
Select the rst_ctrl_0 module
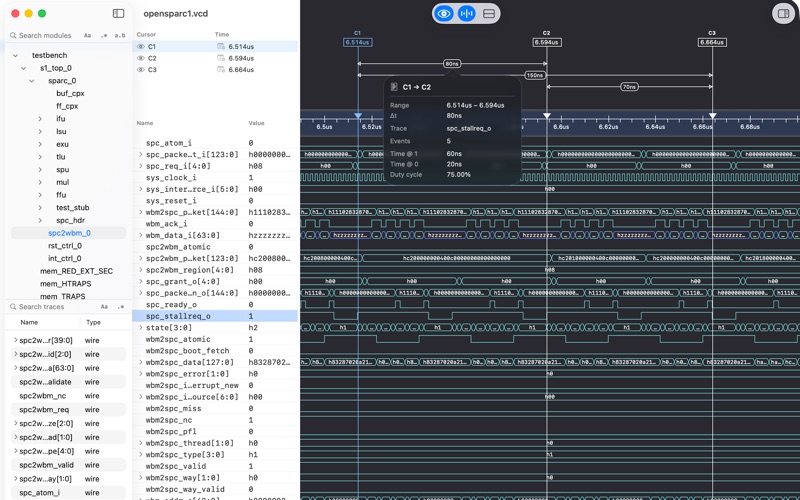coord(65,246)
